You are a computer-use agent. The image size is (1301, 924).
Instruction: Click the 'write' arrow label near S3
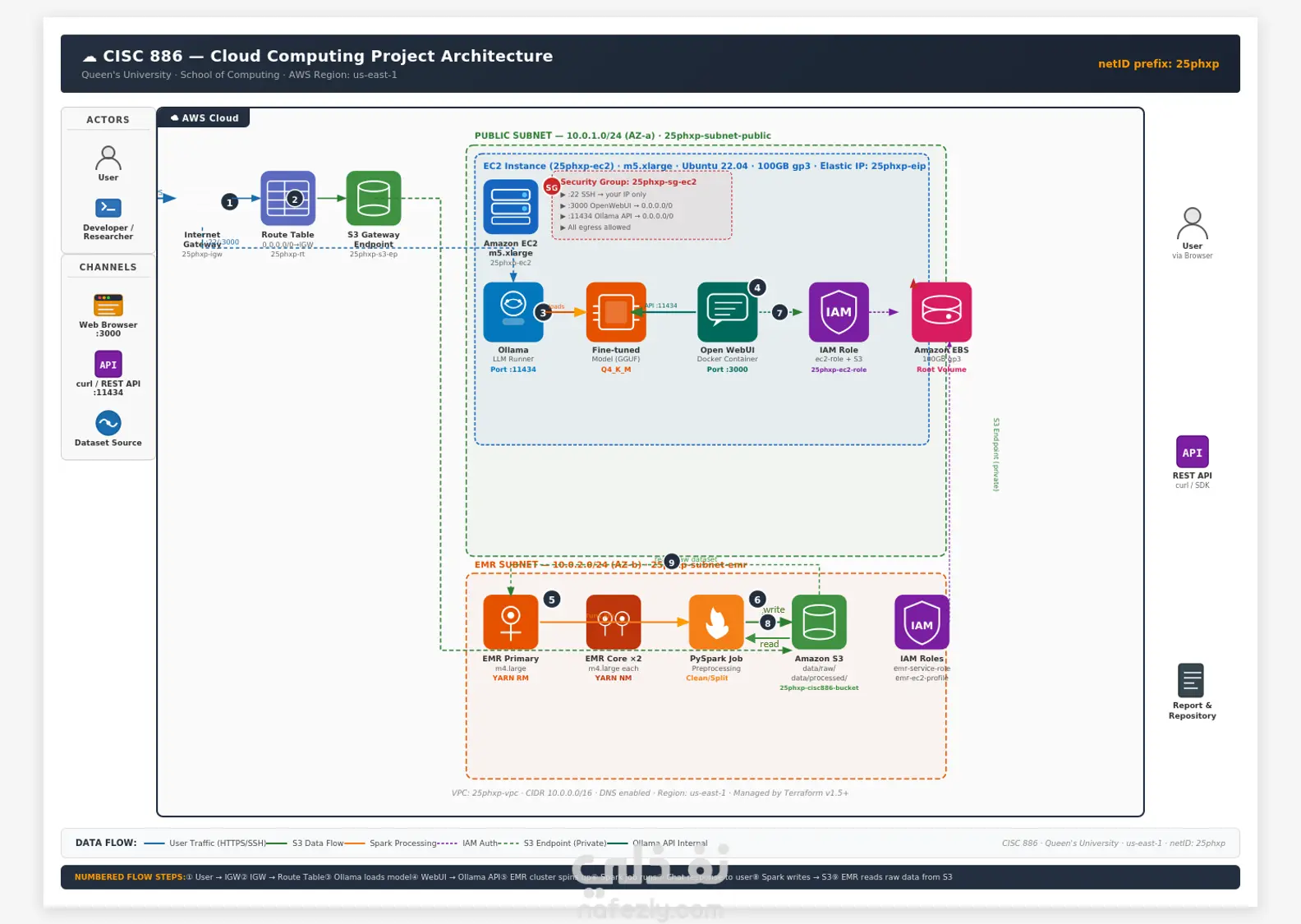tap(774, 609)
